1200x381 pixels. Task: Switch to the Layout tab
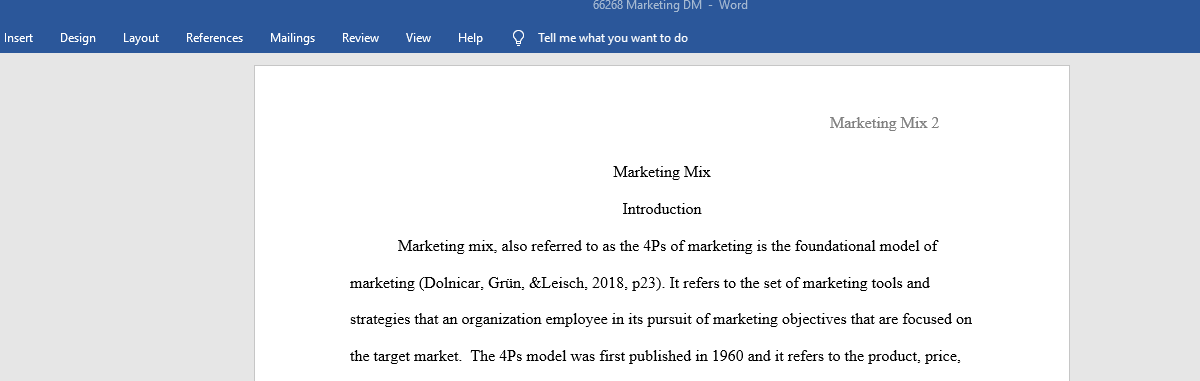coord(141,38)
